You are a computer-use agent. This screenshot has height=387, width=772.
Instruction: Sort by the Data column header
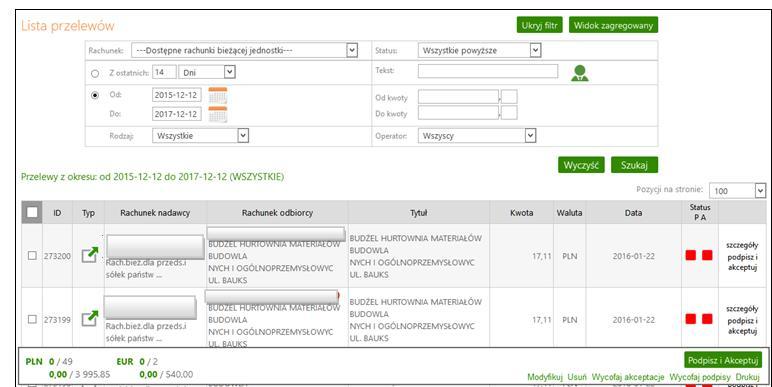tap(633, 213)
